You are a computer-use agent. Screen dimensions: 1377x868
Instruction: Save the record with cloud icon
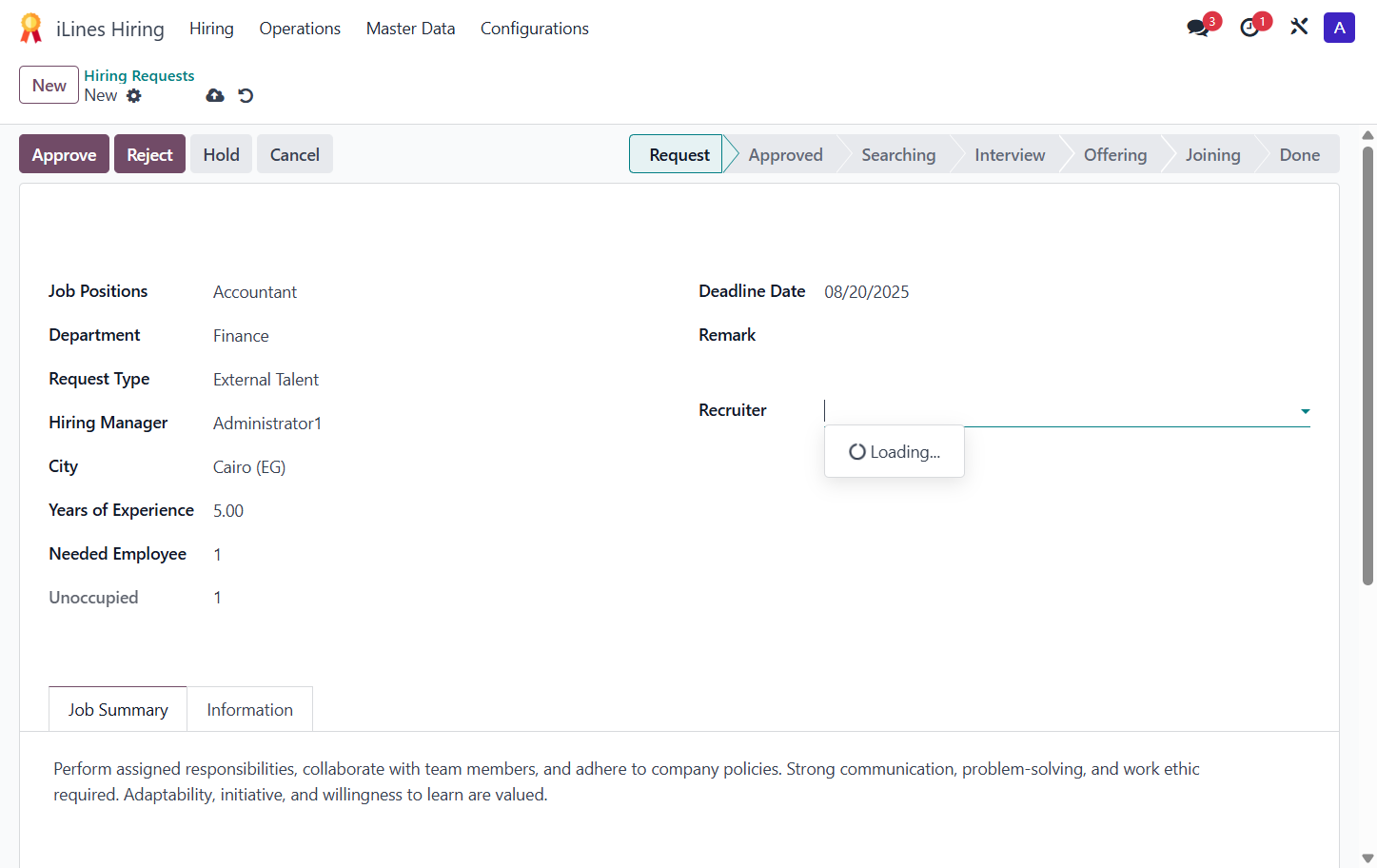pyautogui.click(x=215, y=95)
